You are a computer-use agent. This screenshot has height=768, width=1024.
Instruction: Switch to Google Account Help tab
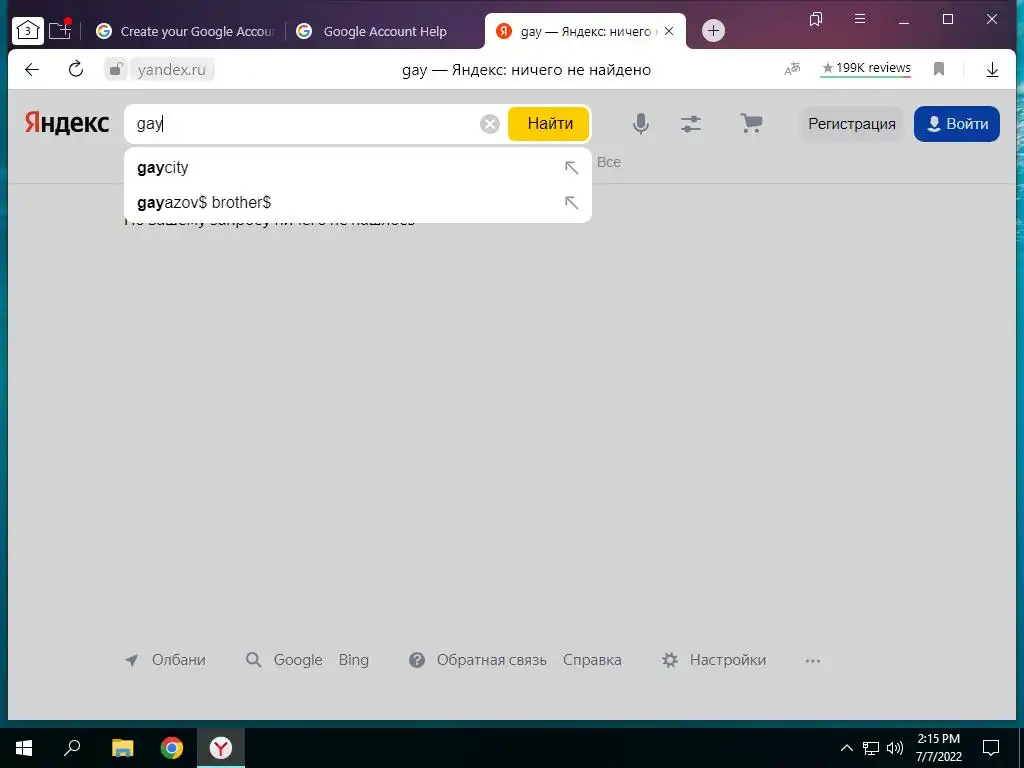point(372,31)
